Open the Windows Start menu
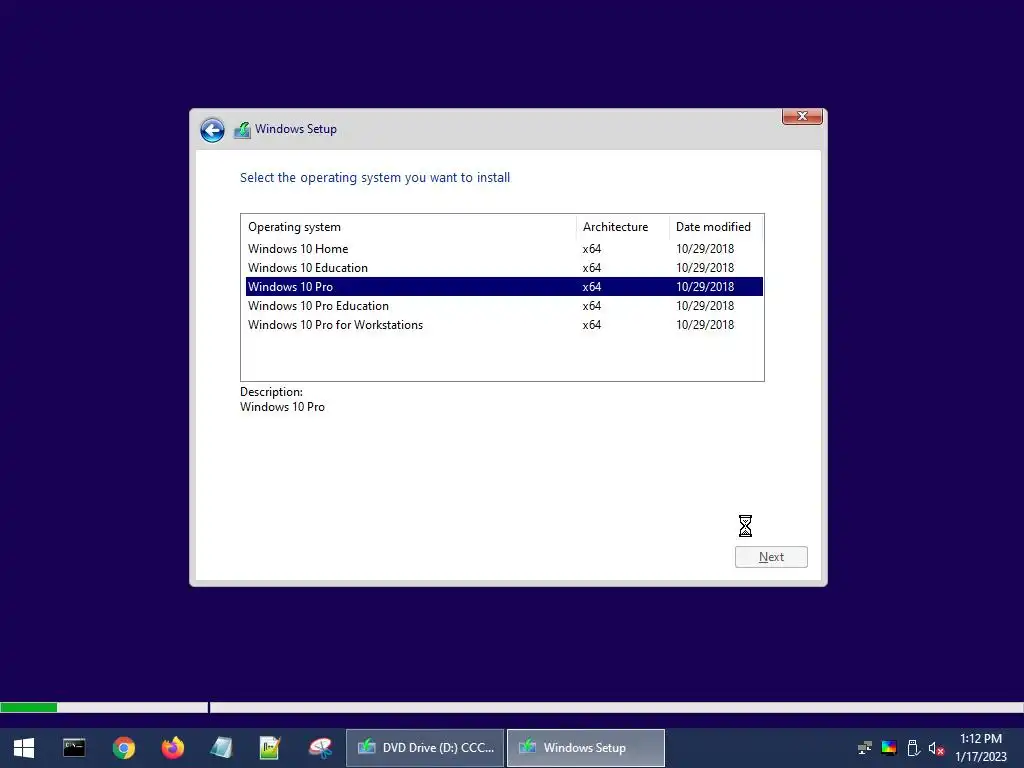Viewport: 1024px width, 768px height. [24, 748]
